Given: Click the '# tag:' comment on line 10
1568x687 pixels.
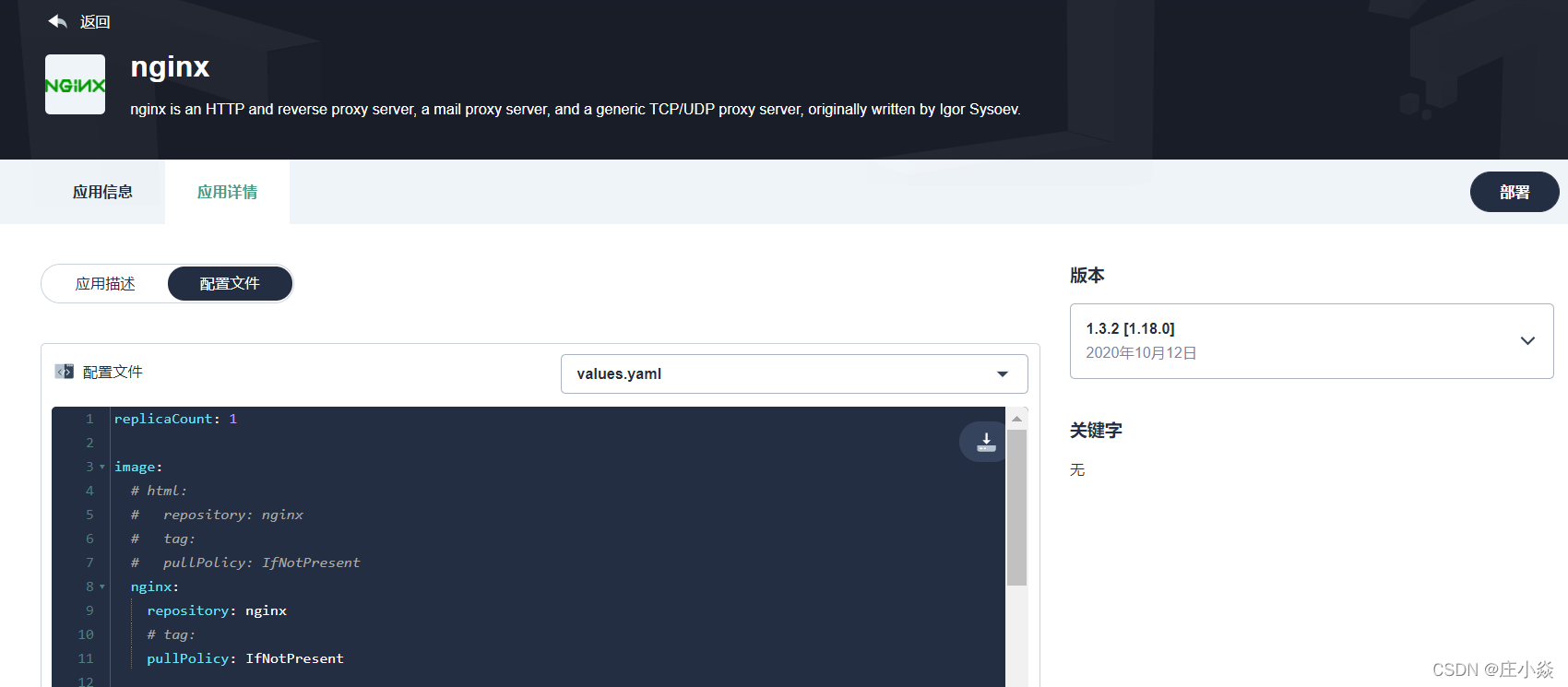Looking at the screenshot, I should tap(171, 634).
